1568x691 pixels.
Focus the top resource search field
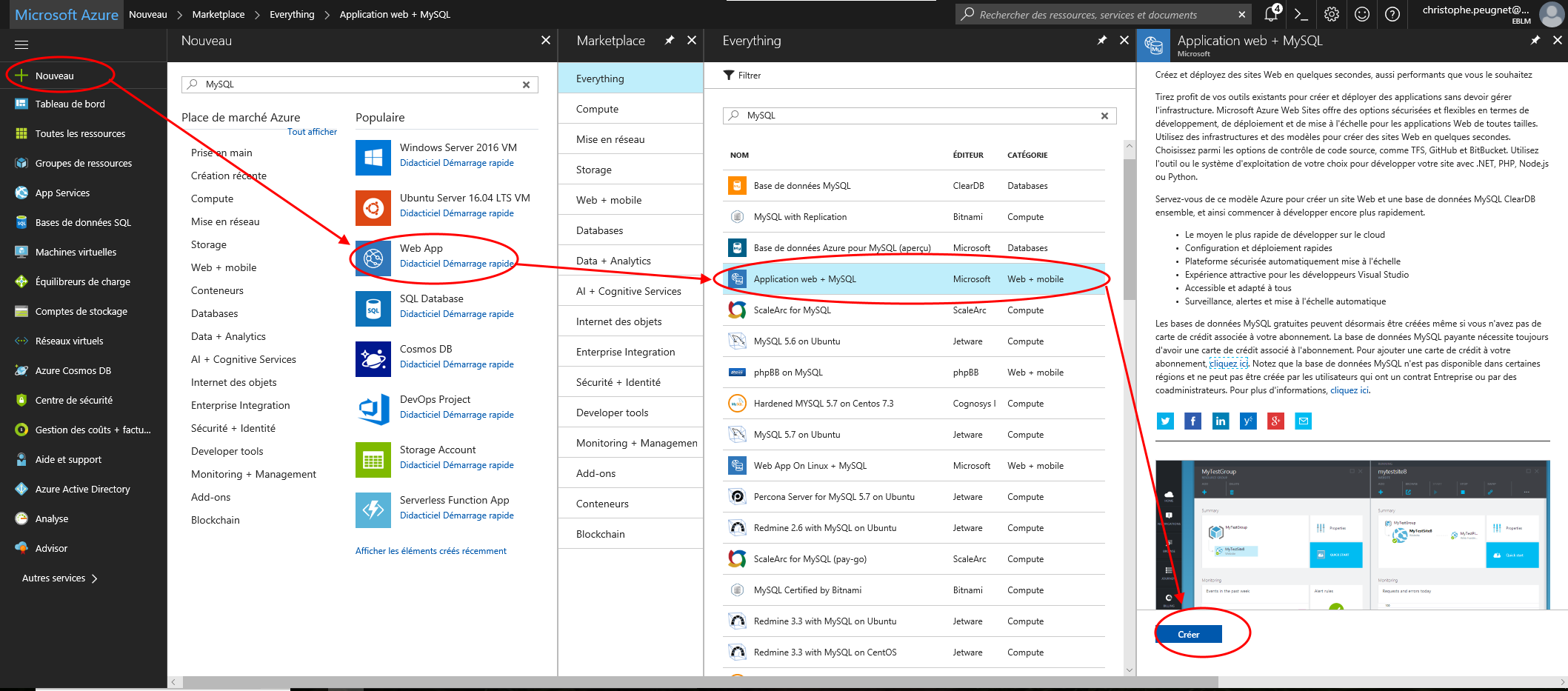[1104, 14]
